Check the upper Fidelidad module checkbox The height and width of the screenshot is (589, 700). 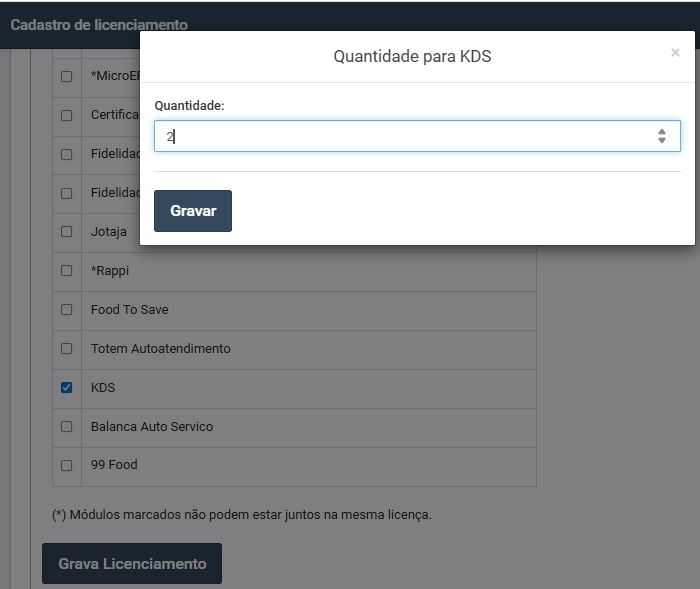pyautogui.click(x=67, y=154)
